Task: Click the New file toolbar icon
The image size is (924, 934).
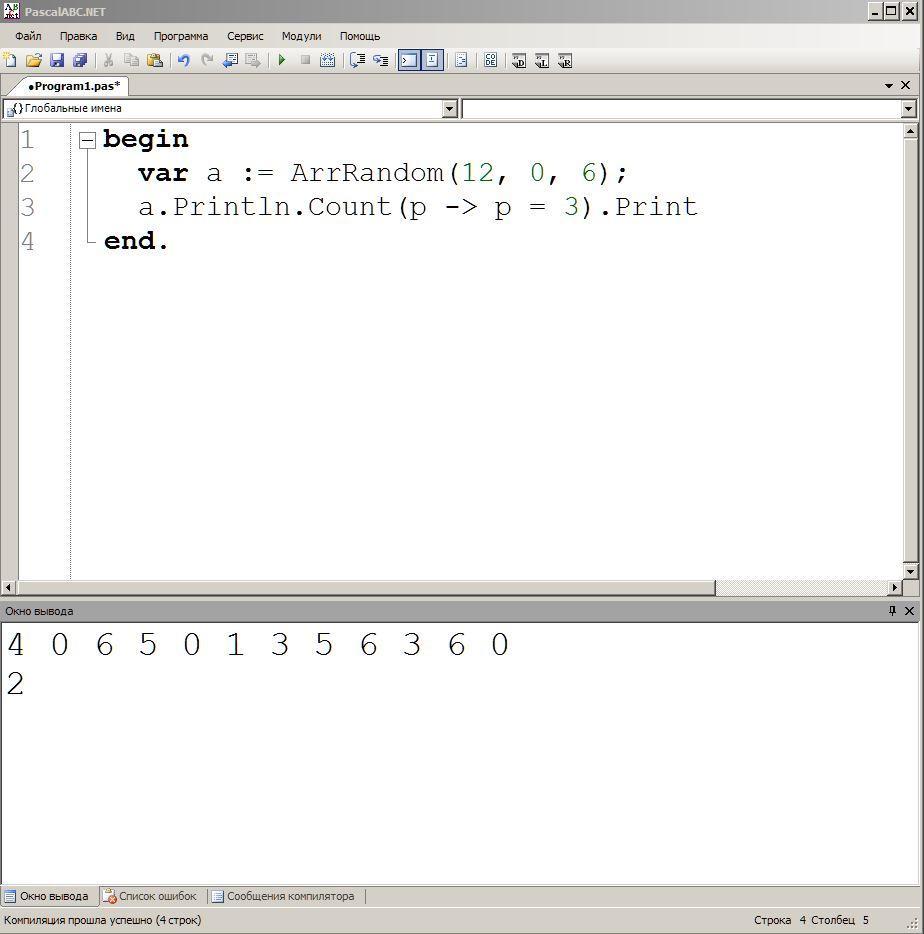Action: click(10, 60)
